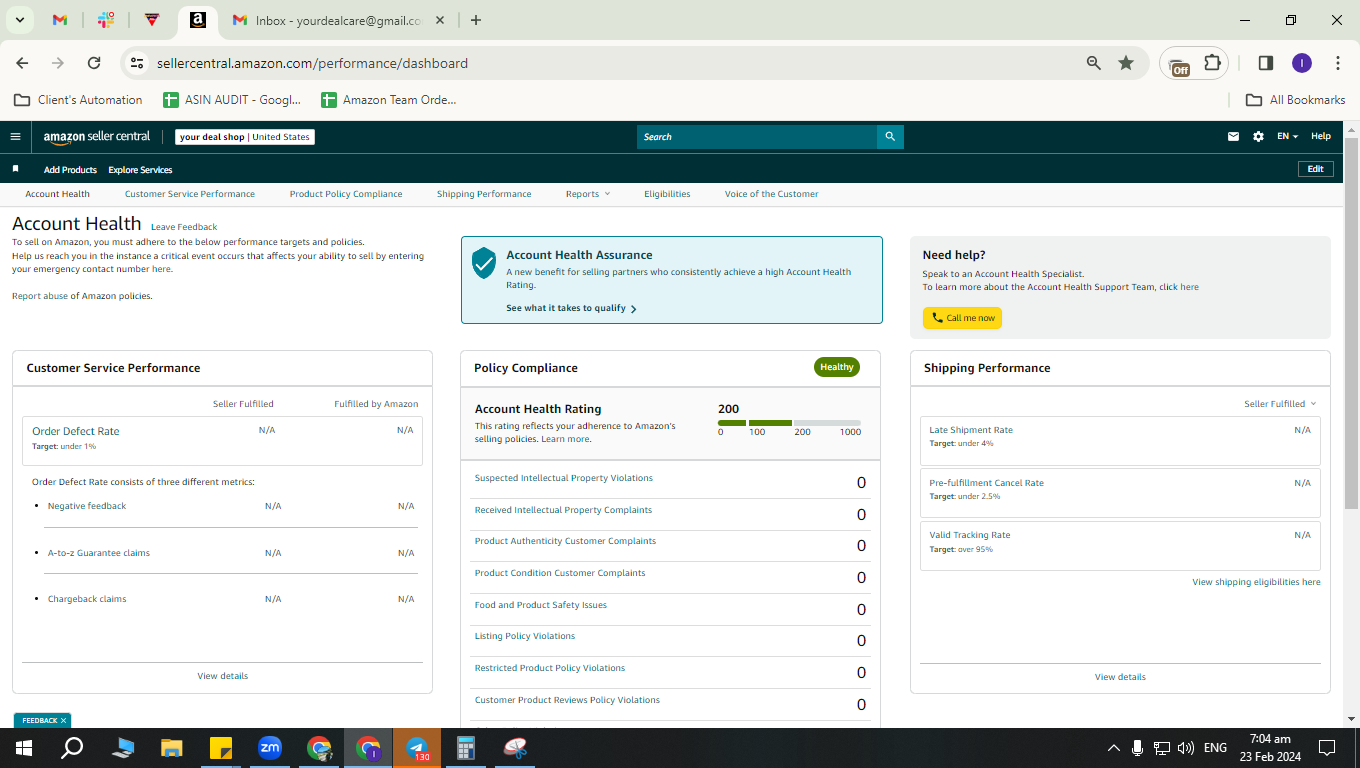Click the bookmark flag icon beside Add Products
1360x768 pixels.
pyautogui.click(x=15, y=169)
